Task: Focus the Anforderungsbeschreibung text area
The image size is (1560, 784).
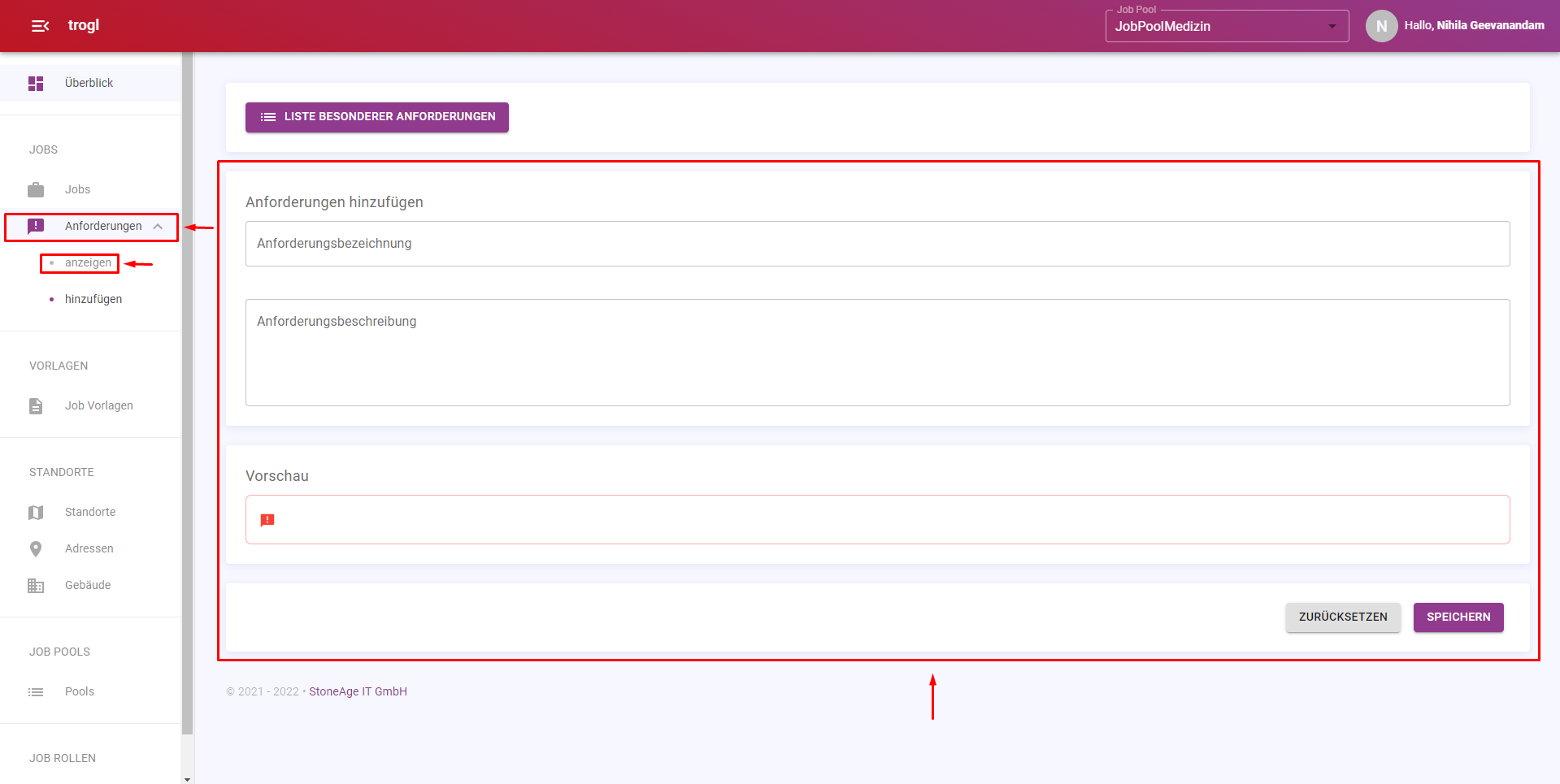Action: pyautogui.click(x=878, y=353)
